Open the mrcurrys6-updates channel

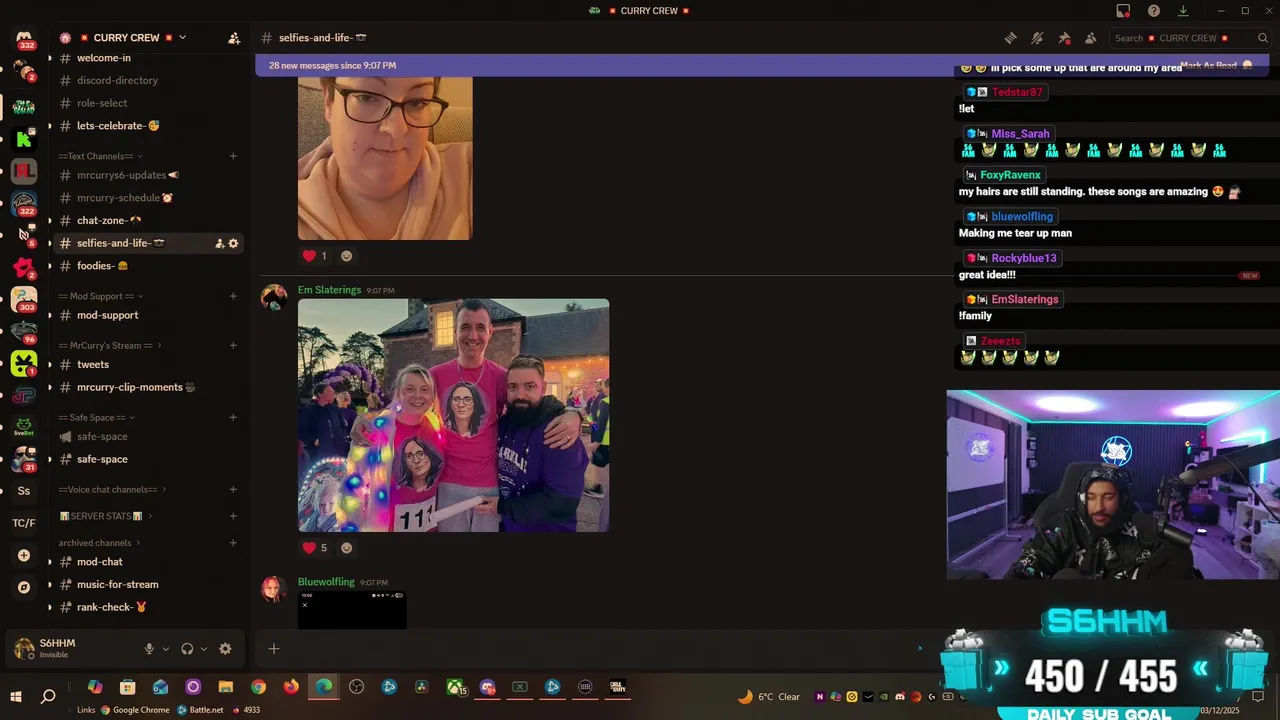[x=127, y=175]
